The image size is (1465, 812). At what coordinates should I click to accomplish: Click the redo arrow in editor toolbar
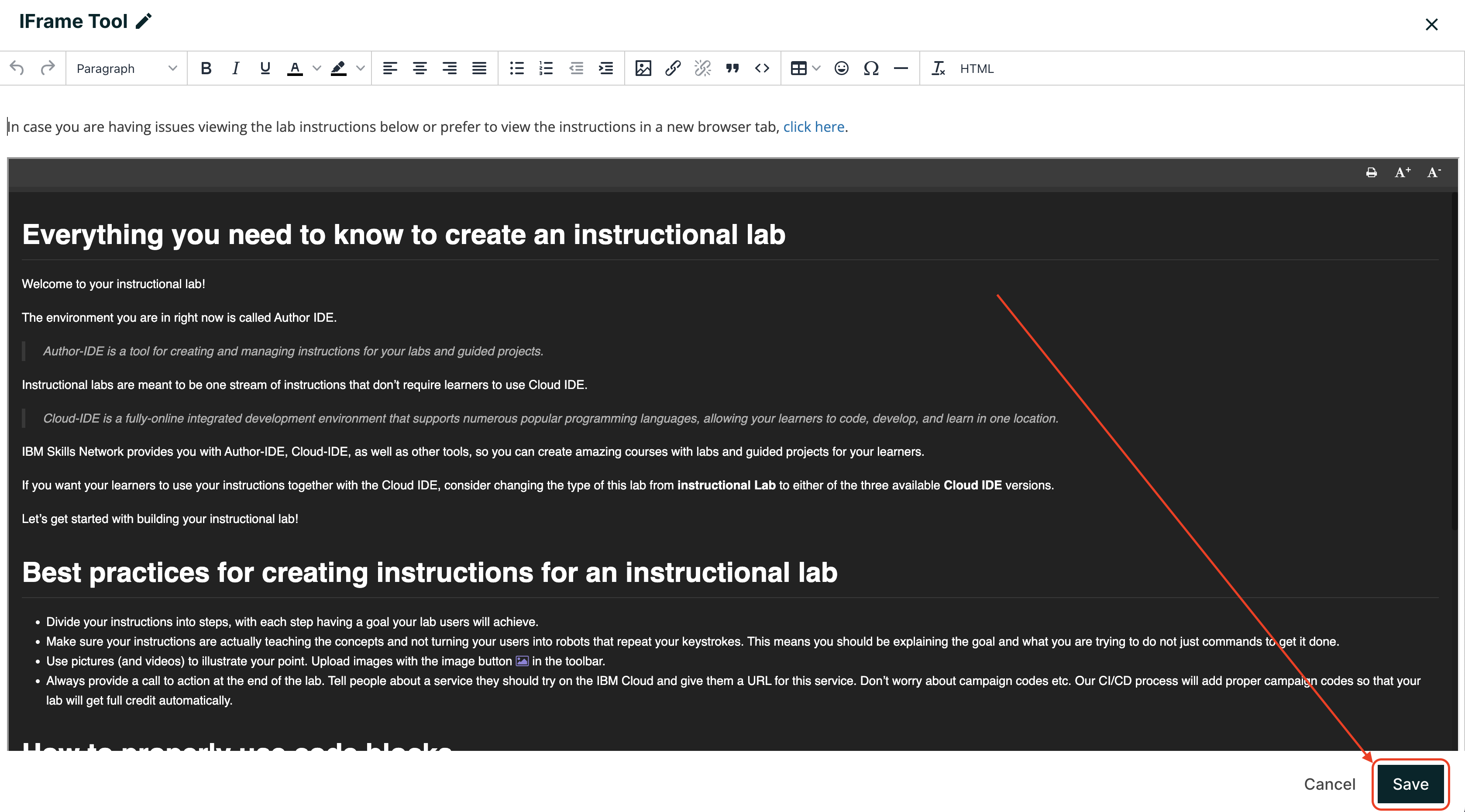(x=48, y=68)
